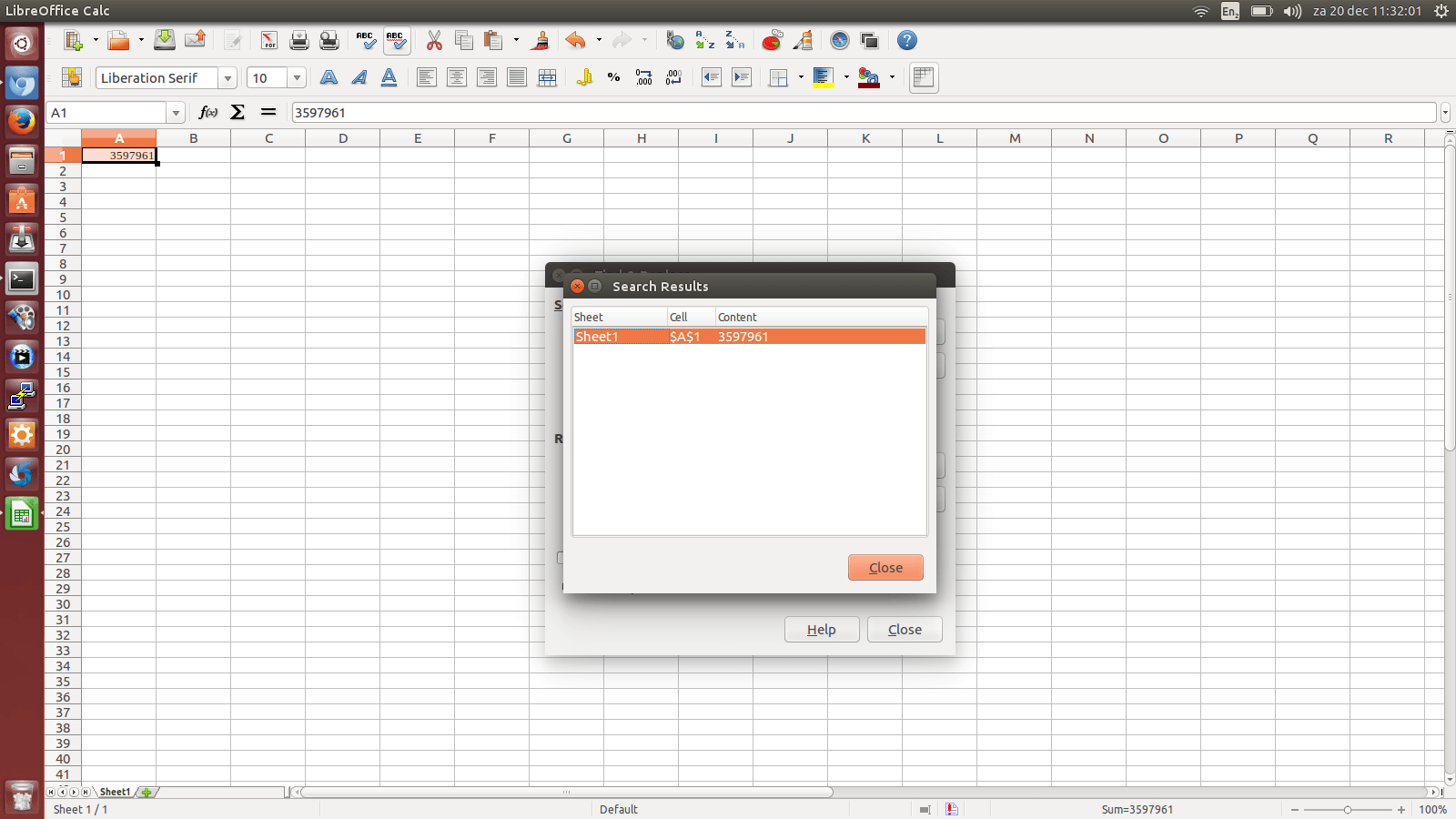The width and height of the screenshot is (1456, 819).
Task: Click the Sort Ascending icon
Action: click(x=704, y=41)
